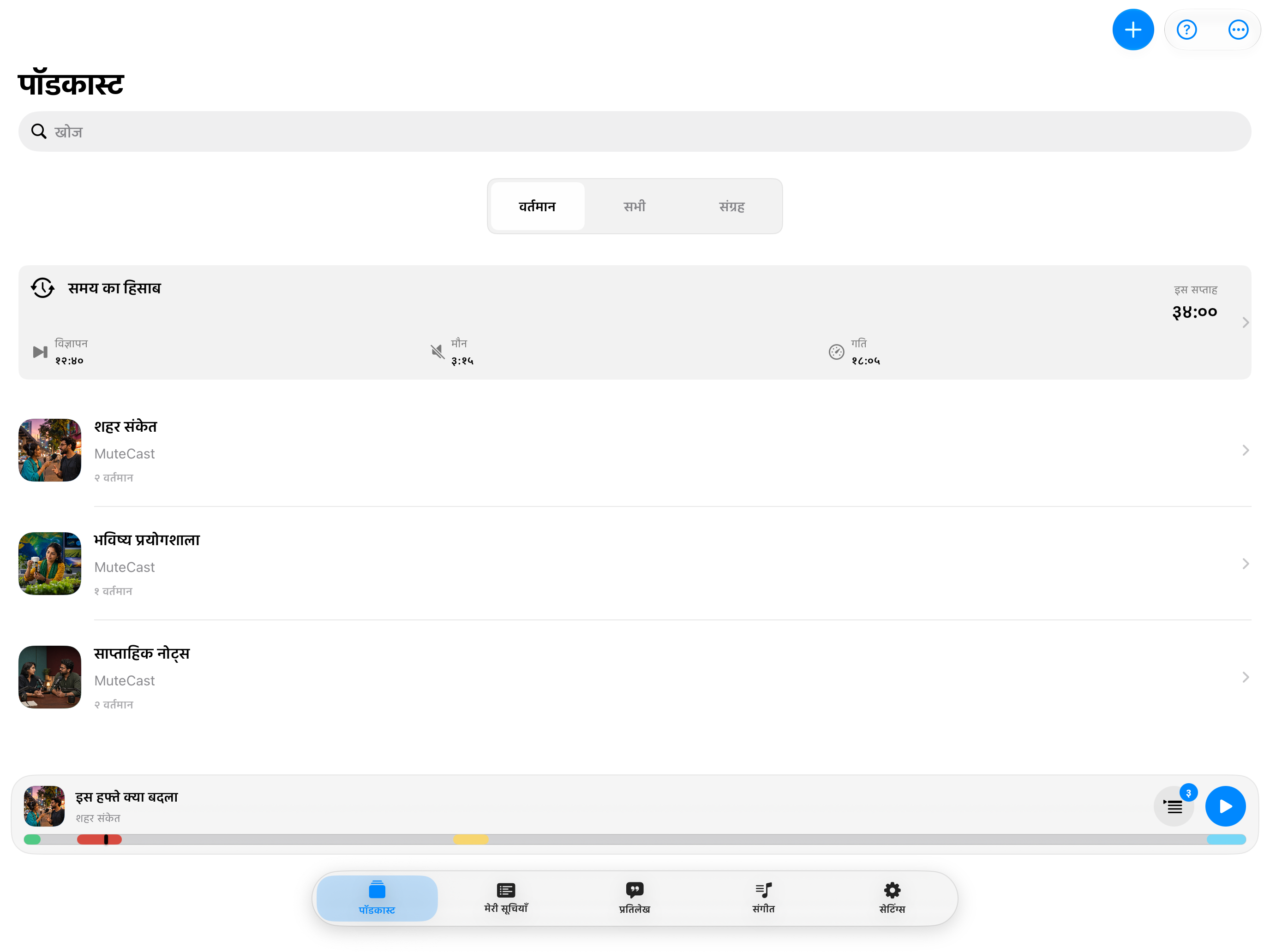Open साप्ताहिक नोट्स row chevron
The width and height of the screenshot is (1270, 952).
pos(1245,677)
